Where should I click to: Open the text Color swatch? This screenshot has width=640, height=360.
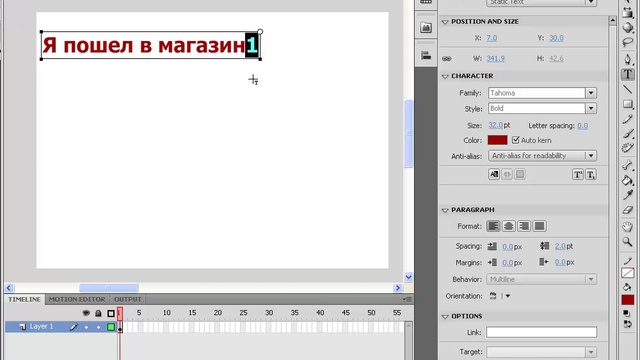pyautogui.click(x=497, y=140)
